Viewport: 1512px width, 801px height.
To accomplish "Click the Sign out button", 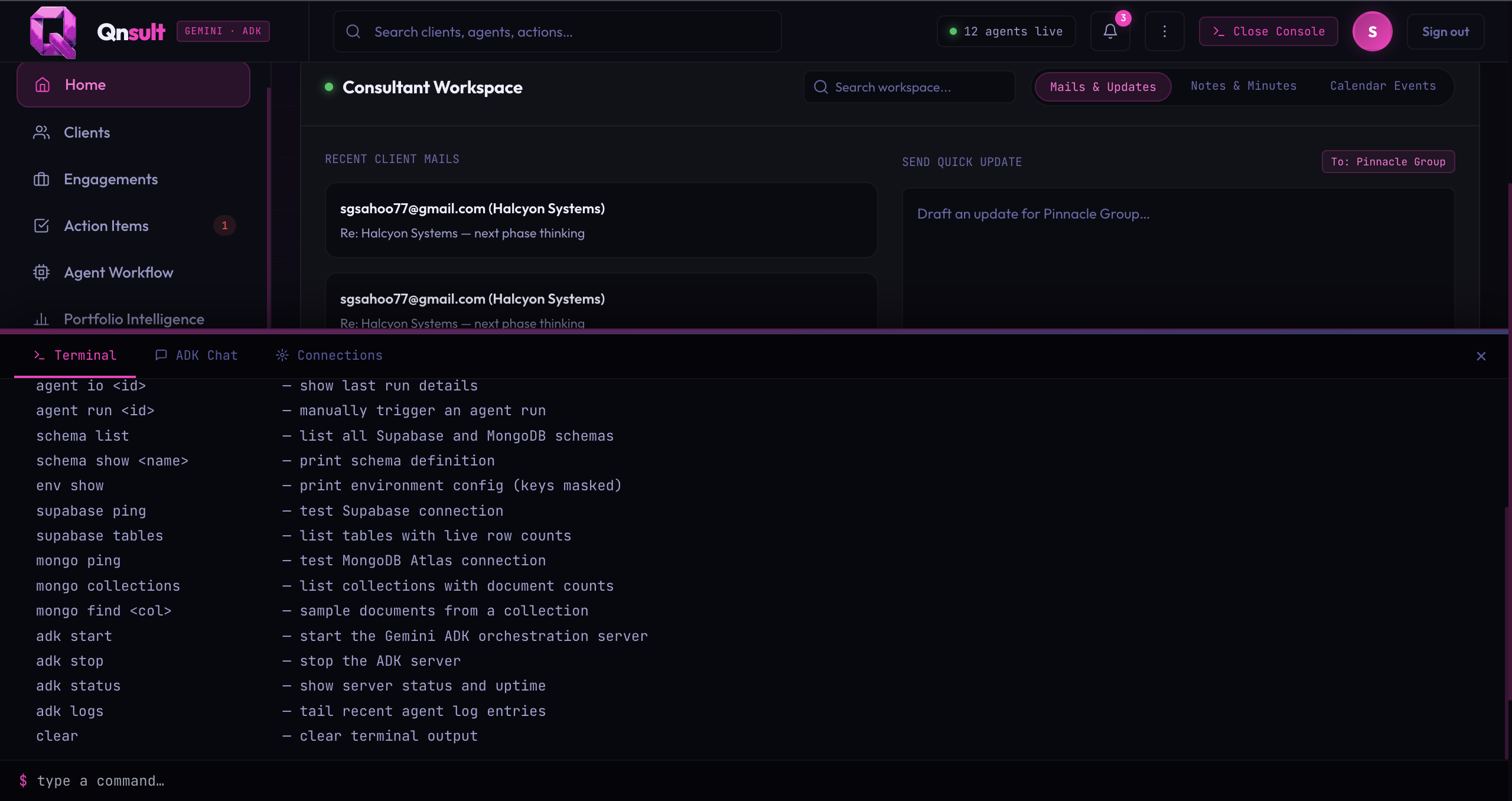I will 1445,32.
